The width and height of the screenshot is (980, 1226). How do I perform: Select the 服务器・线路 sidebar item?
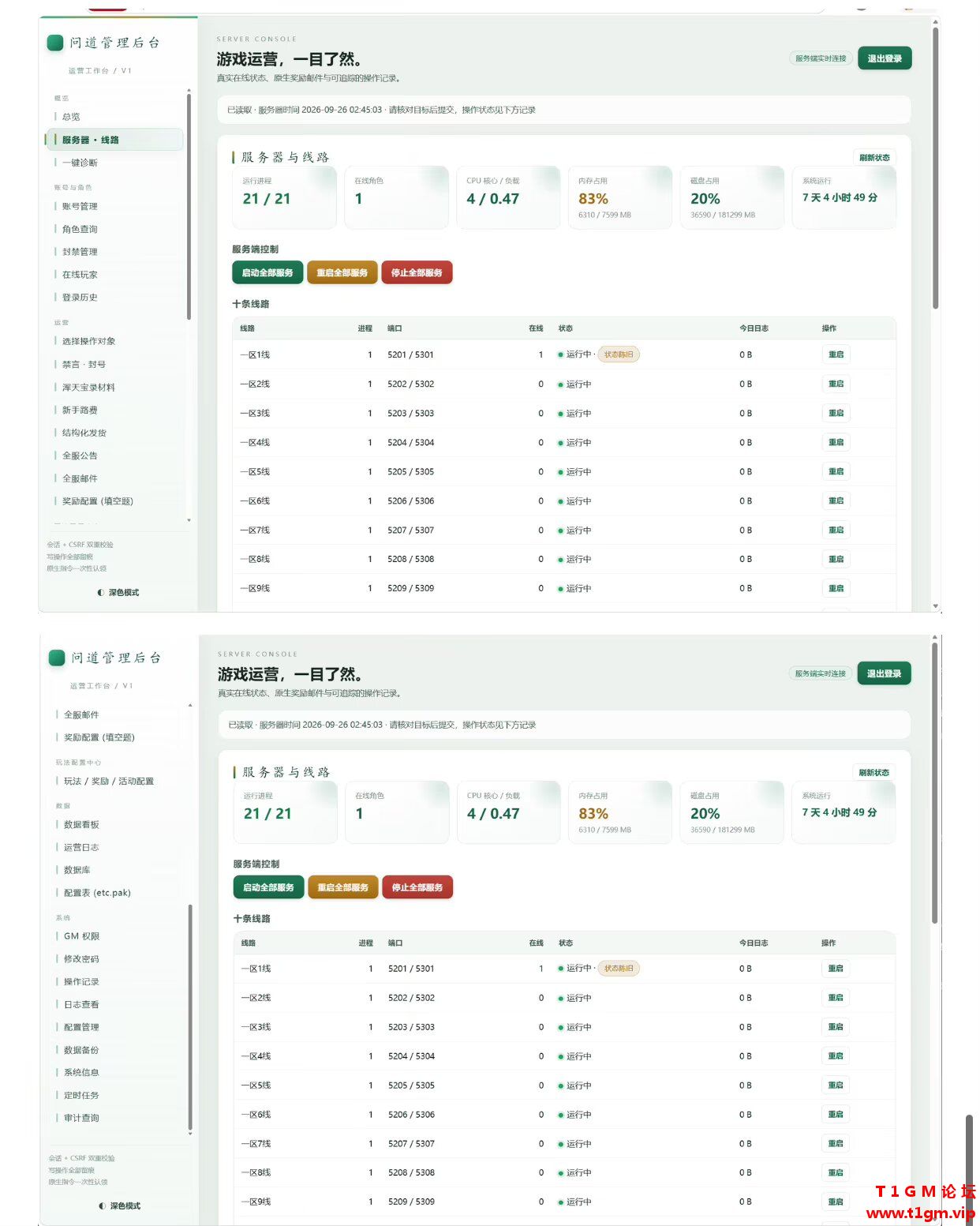pos(114,140)
